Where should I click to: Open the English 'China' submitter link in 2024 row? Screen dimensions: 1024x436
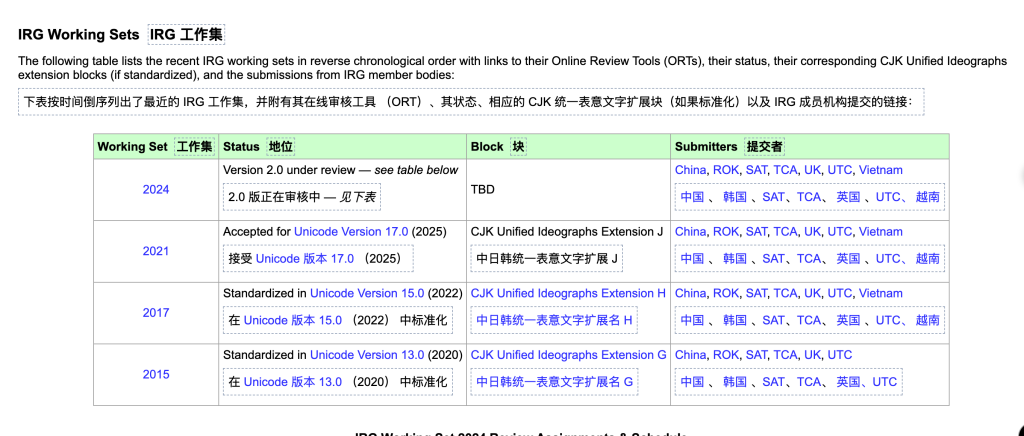(690, 170)
